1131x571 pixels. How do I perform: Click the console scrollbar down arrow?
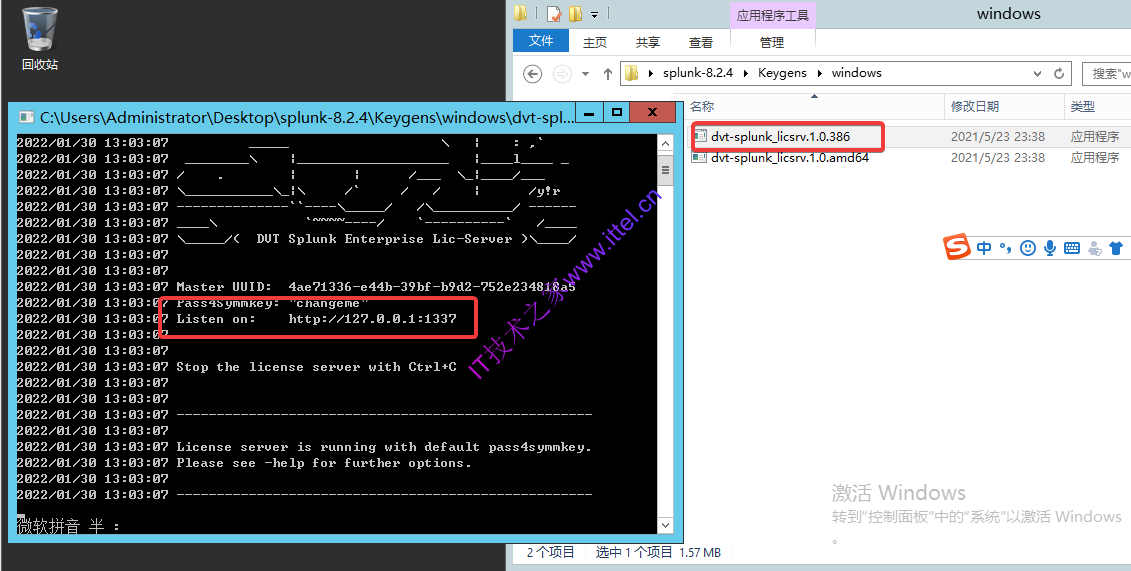tap(666, 525)
